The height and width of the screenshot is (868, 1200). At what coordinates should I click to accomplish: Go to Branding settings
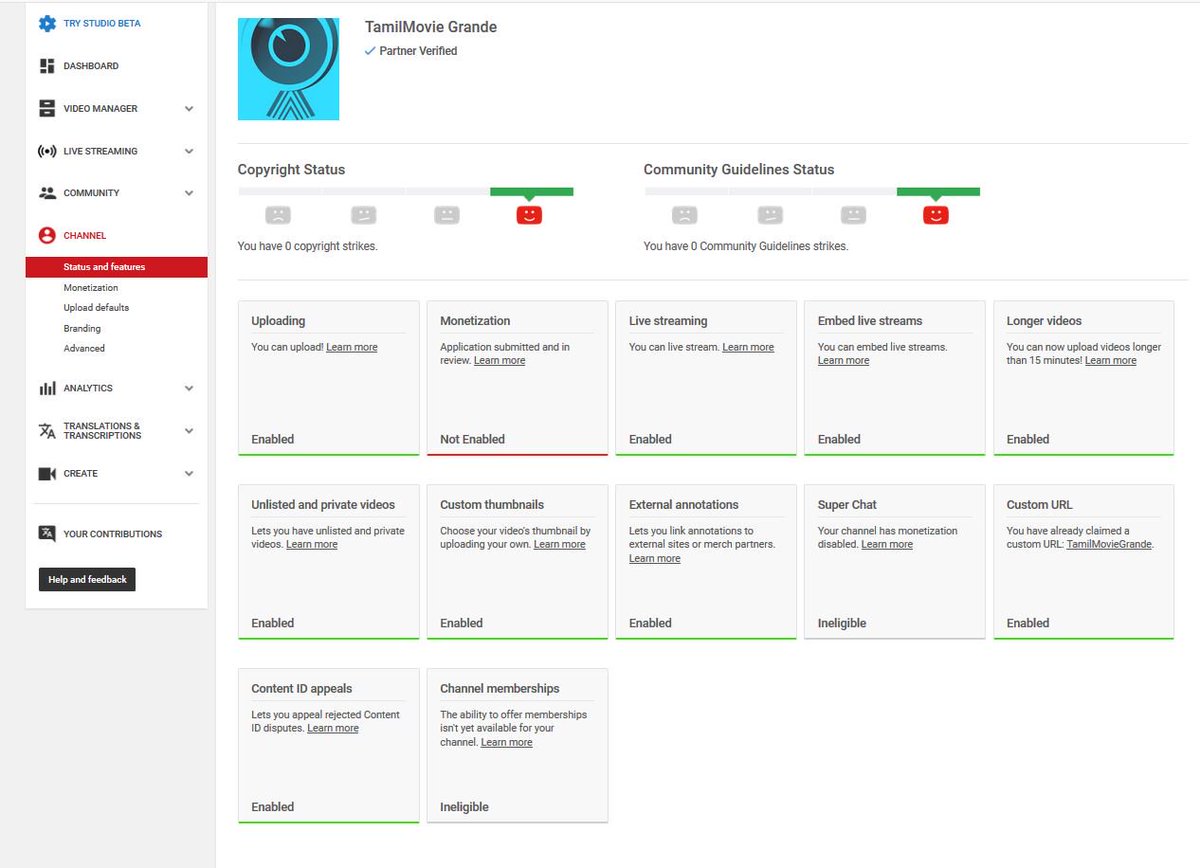click(82, 328)
